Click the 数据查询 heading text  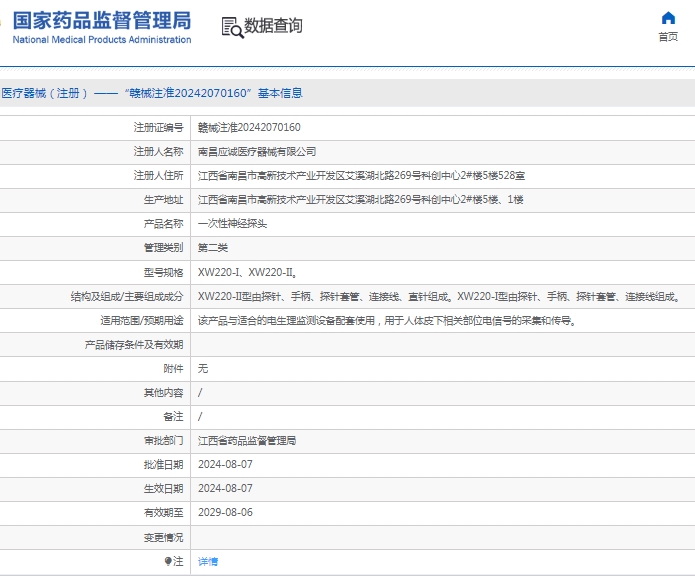(273, 26)
